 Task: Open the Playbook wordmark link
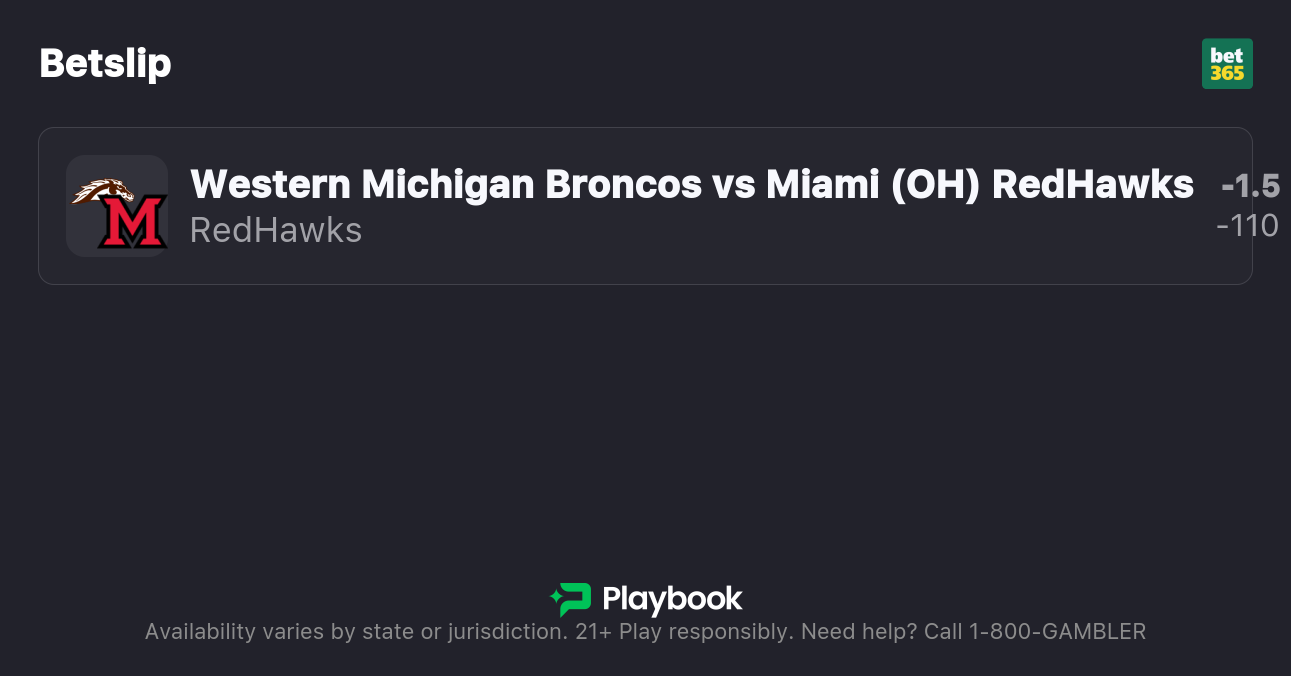coord(672,599)
